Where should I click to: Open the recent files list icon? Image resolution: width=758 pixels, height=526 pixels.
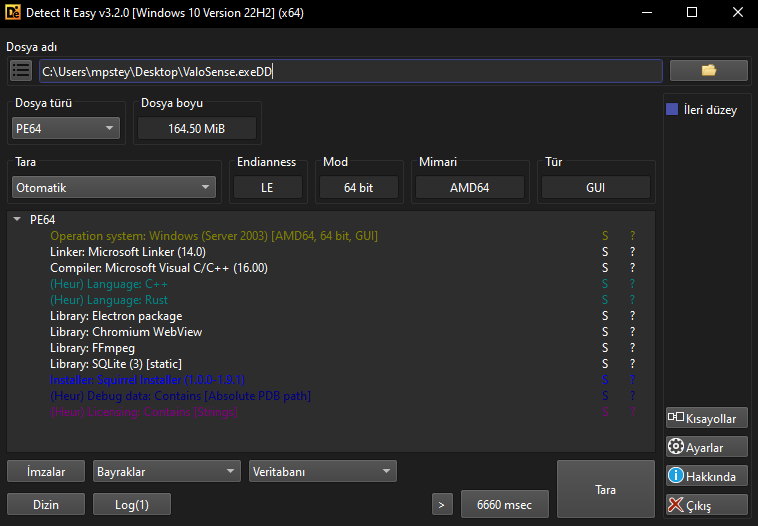pos(21,71)
